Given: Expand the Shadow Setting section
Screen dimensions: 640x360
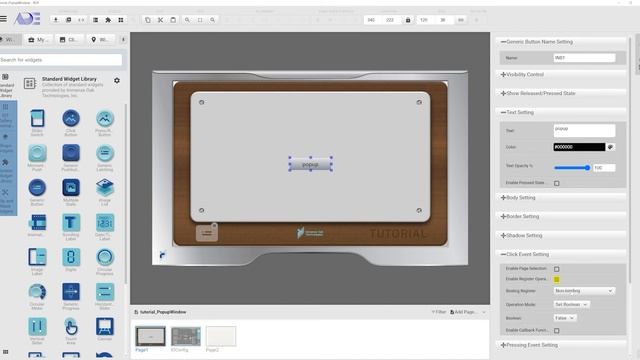Looking at the screenshot, I should point(561,236).
